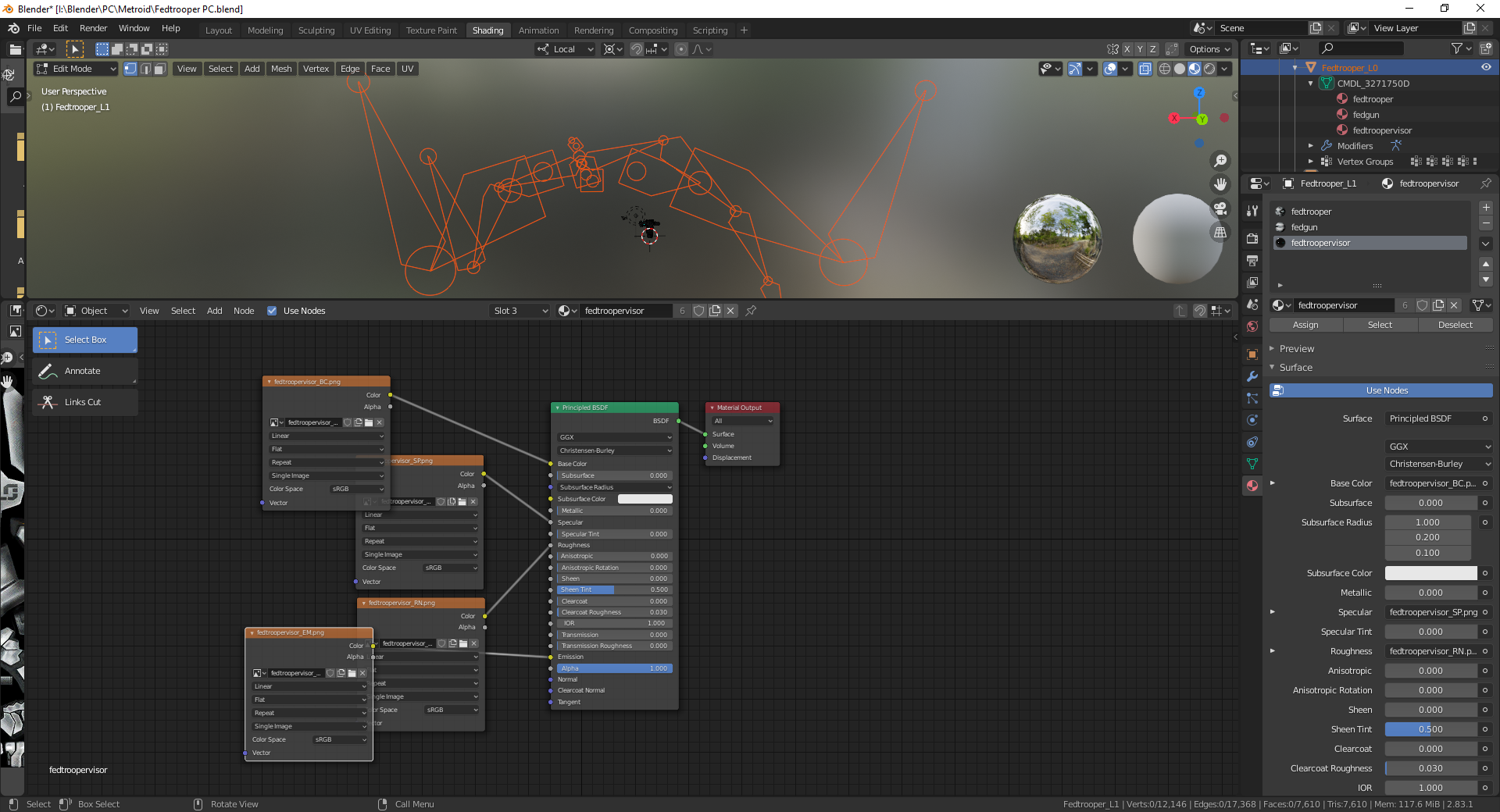This screenshot has height=812, width=1500.
Task: Expand Modifiers in the outliner
Action: point(1311,146)
